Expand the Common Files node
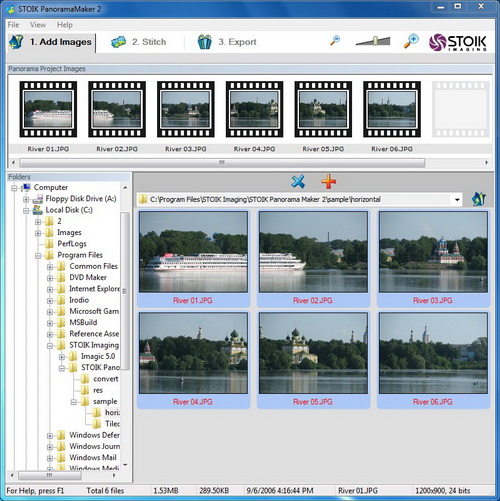Screen dimensions: 500x501 50,267
